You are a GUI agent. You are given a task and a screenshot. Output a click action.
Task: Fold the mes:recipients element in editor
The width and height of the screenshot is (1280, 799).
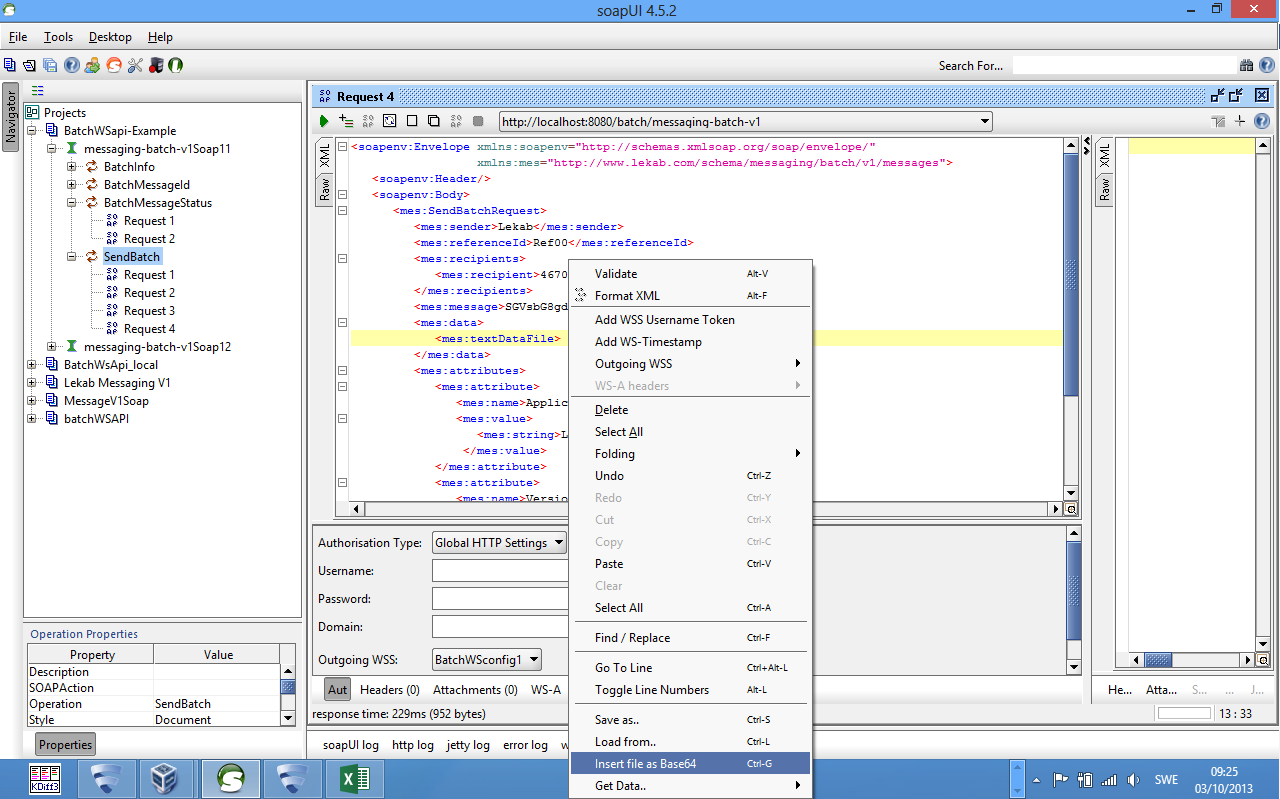[342, 259]
